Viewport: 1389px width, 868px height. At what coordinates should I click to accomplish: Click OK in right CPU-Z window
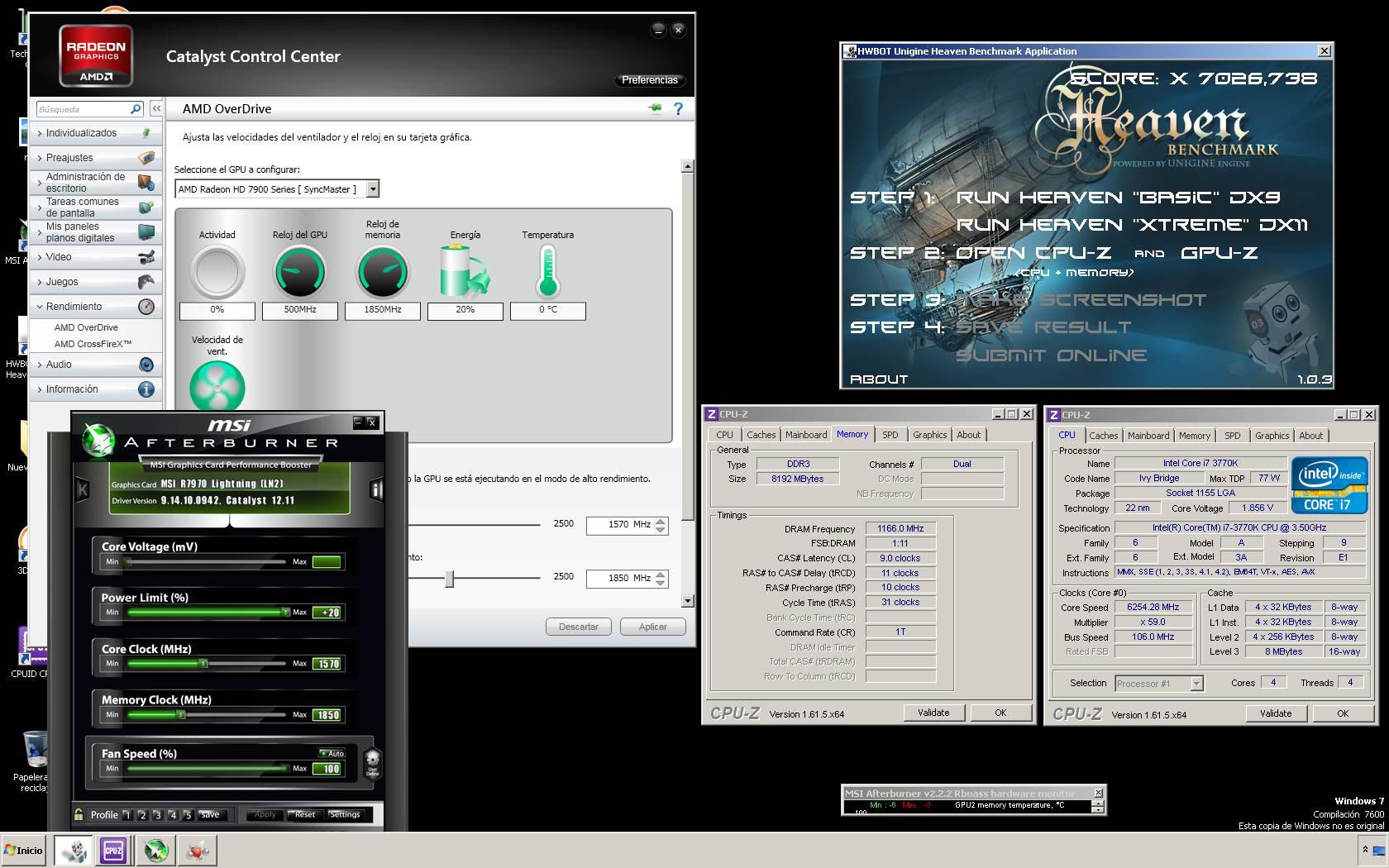(1343, 713)
